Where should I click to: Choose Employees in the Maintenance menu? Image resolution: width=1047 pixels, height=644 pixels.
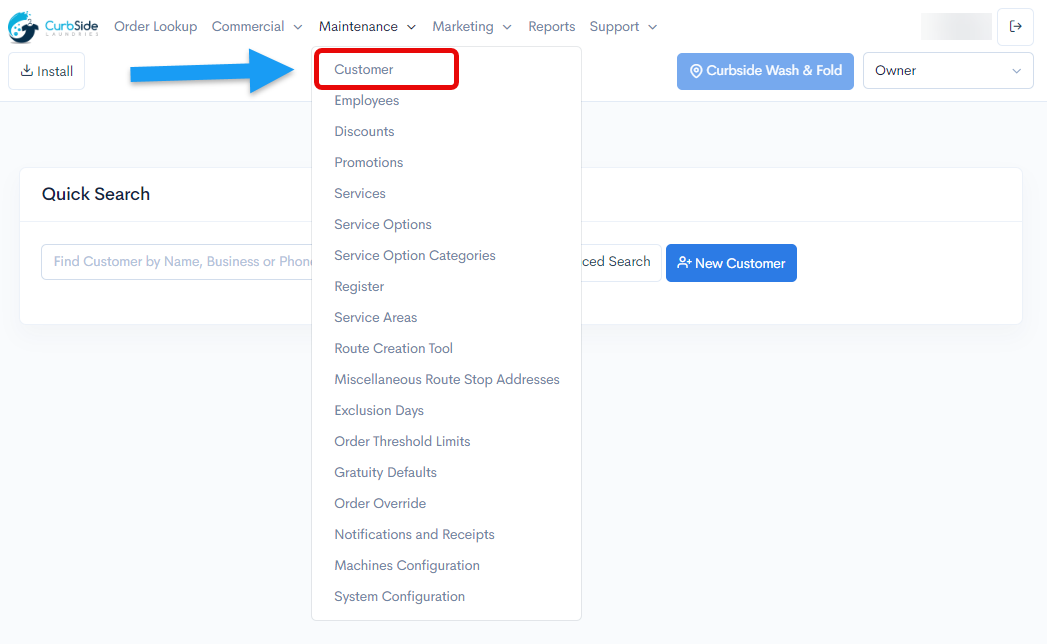(x=367, y=101)
